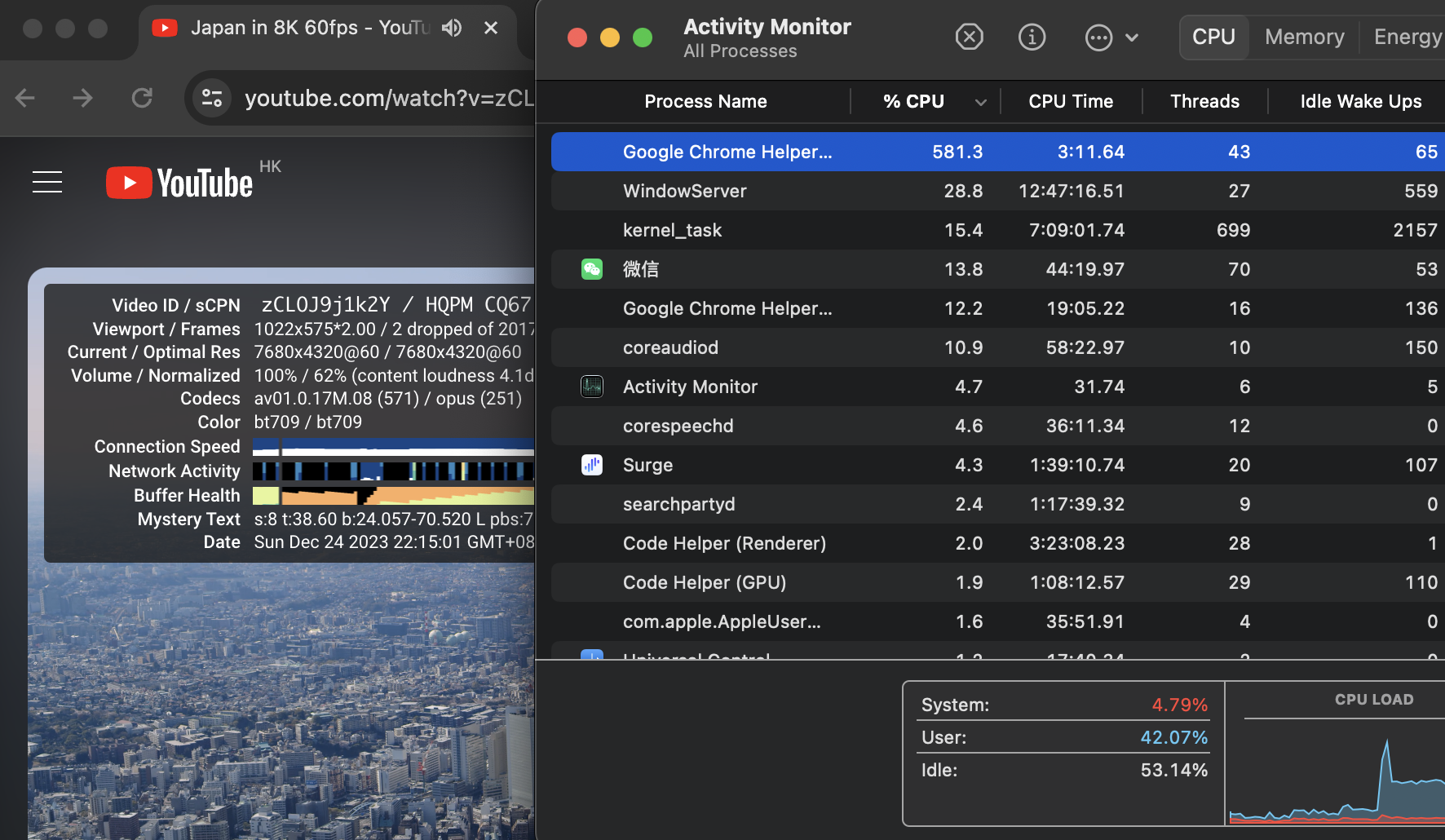Click the ellipsis more-options icon
This screenshot has height=840, width=1445.
click(1098, 38)
